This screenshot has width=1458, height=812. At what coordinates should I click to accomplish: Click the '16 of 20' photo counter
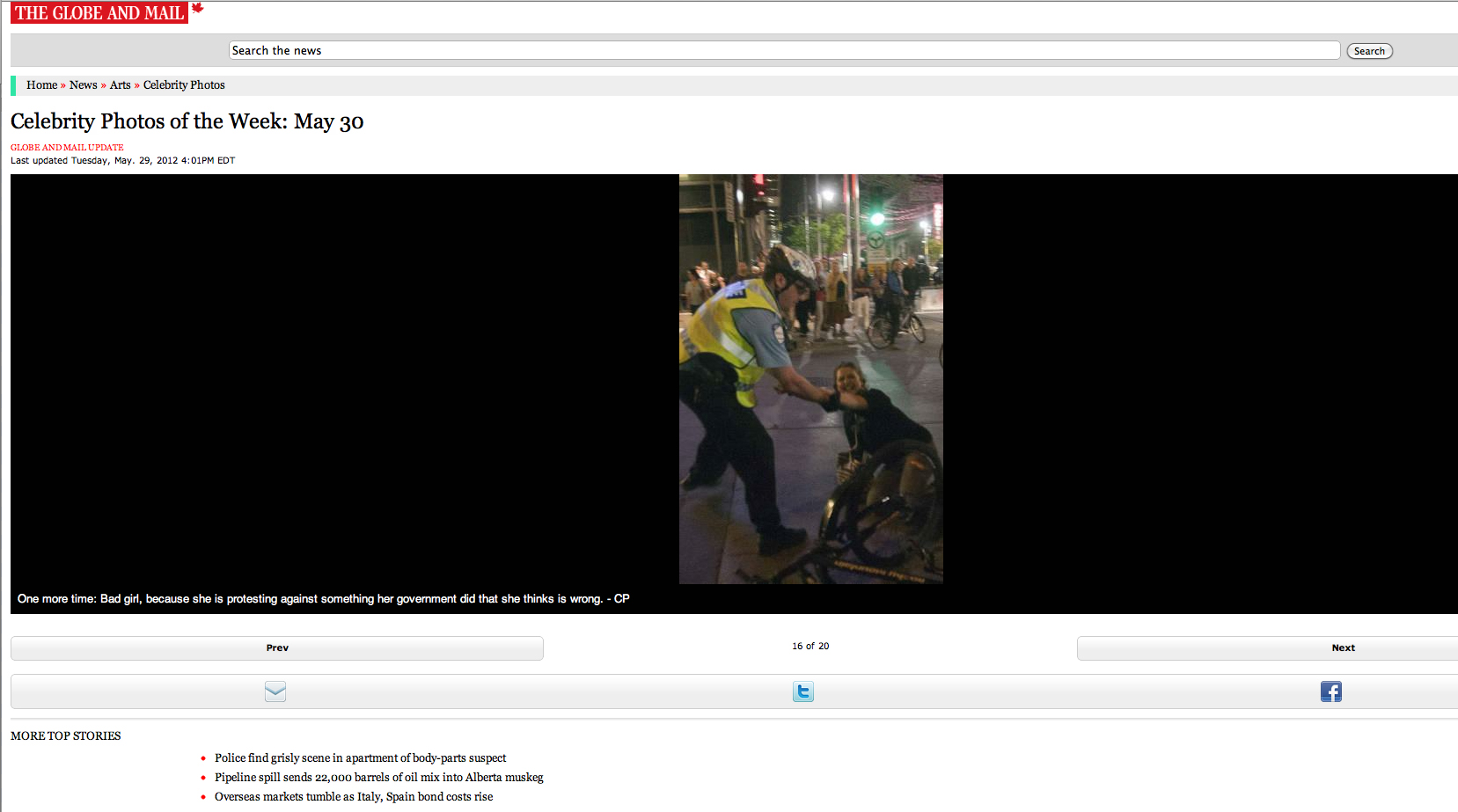[810, 647]
